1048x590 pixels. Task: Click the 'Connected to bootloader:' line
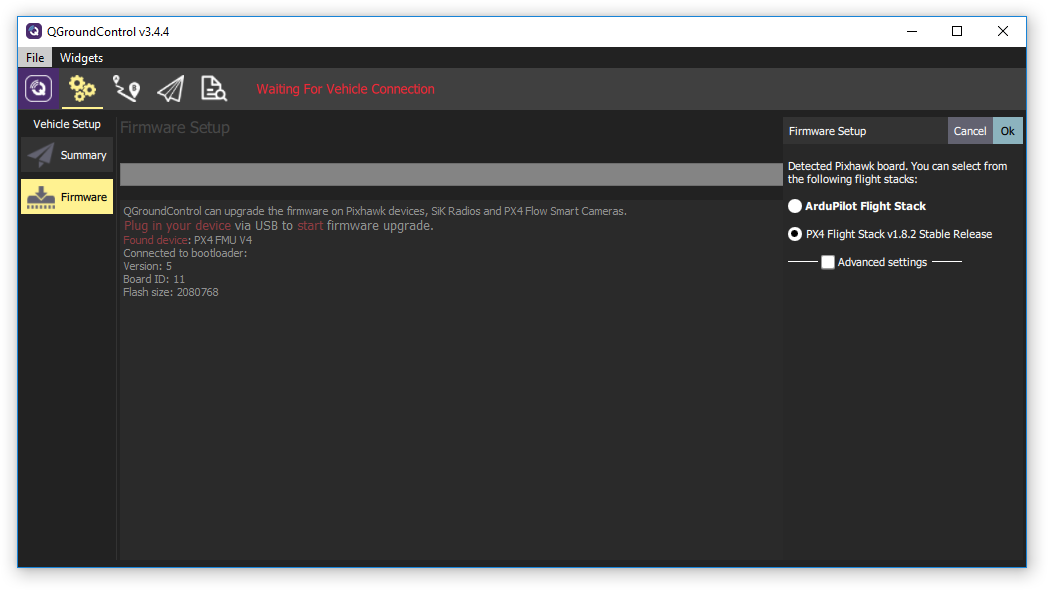tap(185, 253)
